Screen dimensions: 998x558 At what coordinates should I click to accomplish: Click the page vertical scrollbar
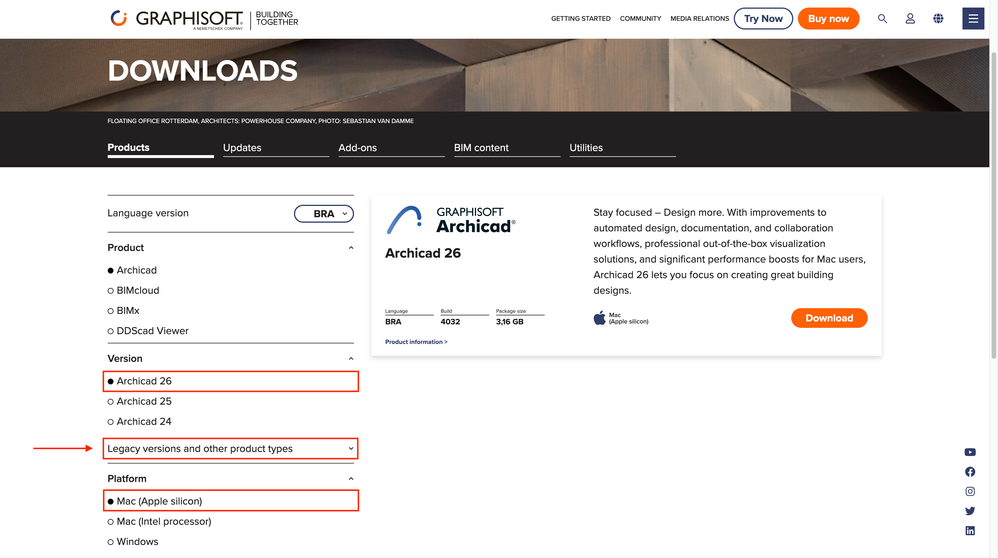[x=994, y=204]
